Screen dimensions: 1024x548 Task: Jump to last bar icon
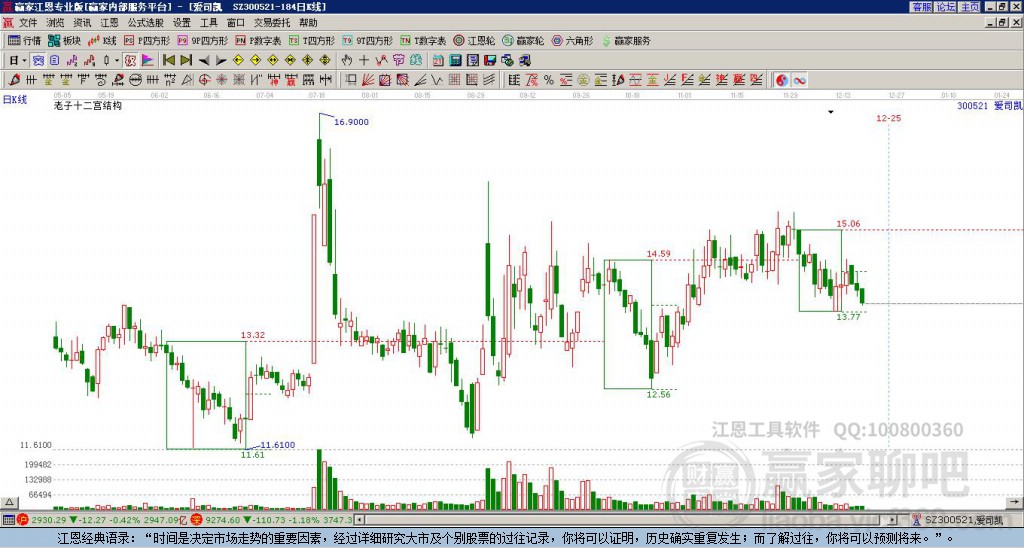click(x=186, y=61)
